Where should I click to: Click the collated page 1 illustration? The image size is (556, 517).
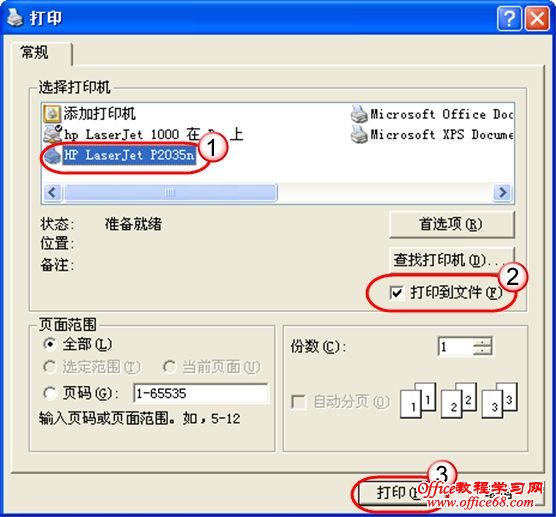point(418,400)
